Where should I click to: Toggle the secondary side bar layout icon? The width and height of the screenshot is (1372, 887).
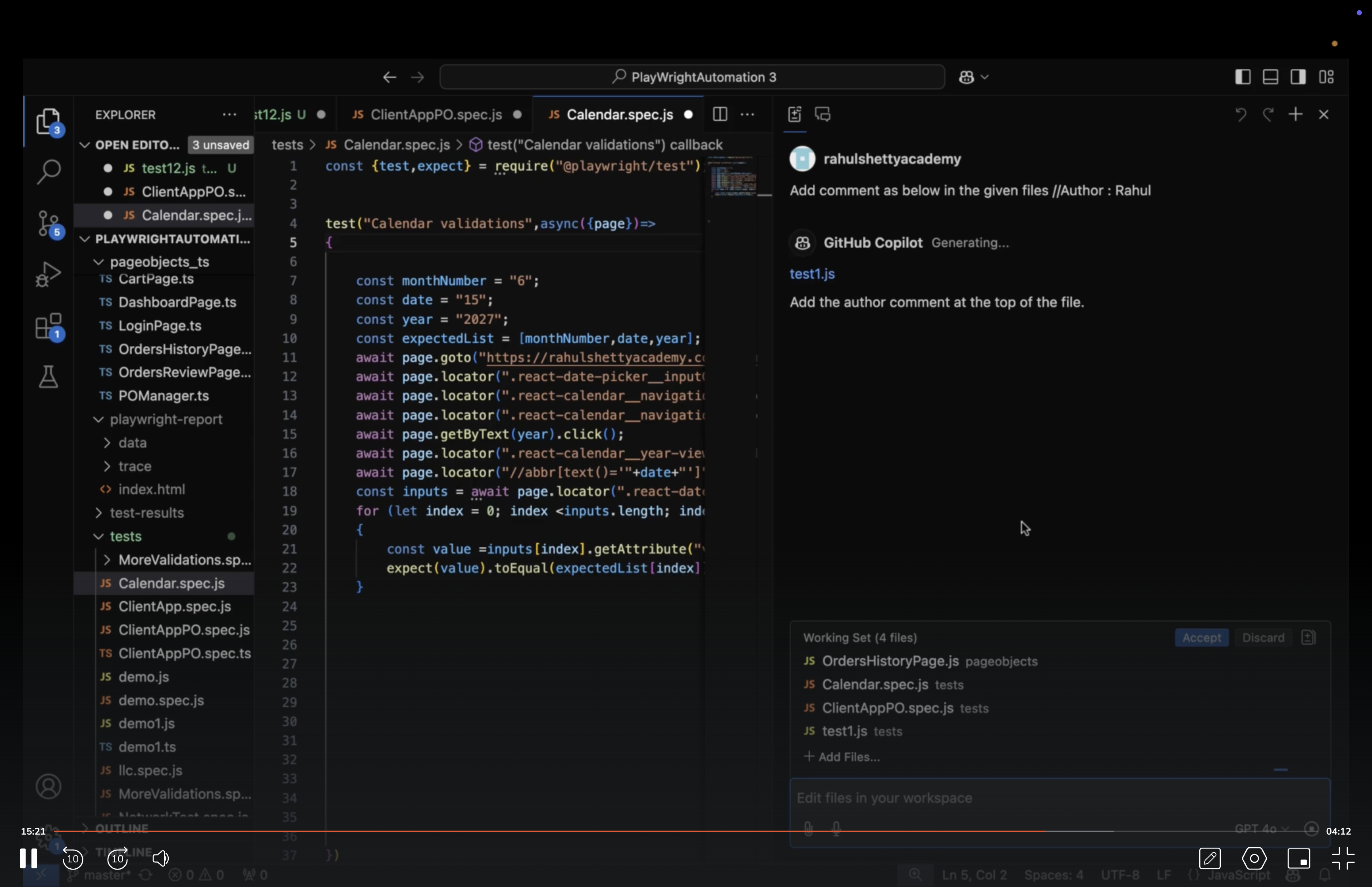click(x=1298, y=77)
